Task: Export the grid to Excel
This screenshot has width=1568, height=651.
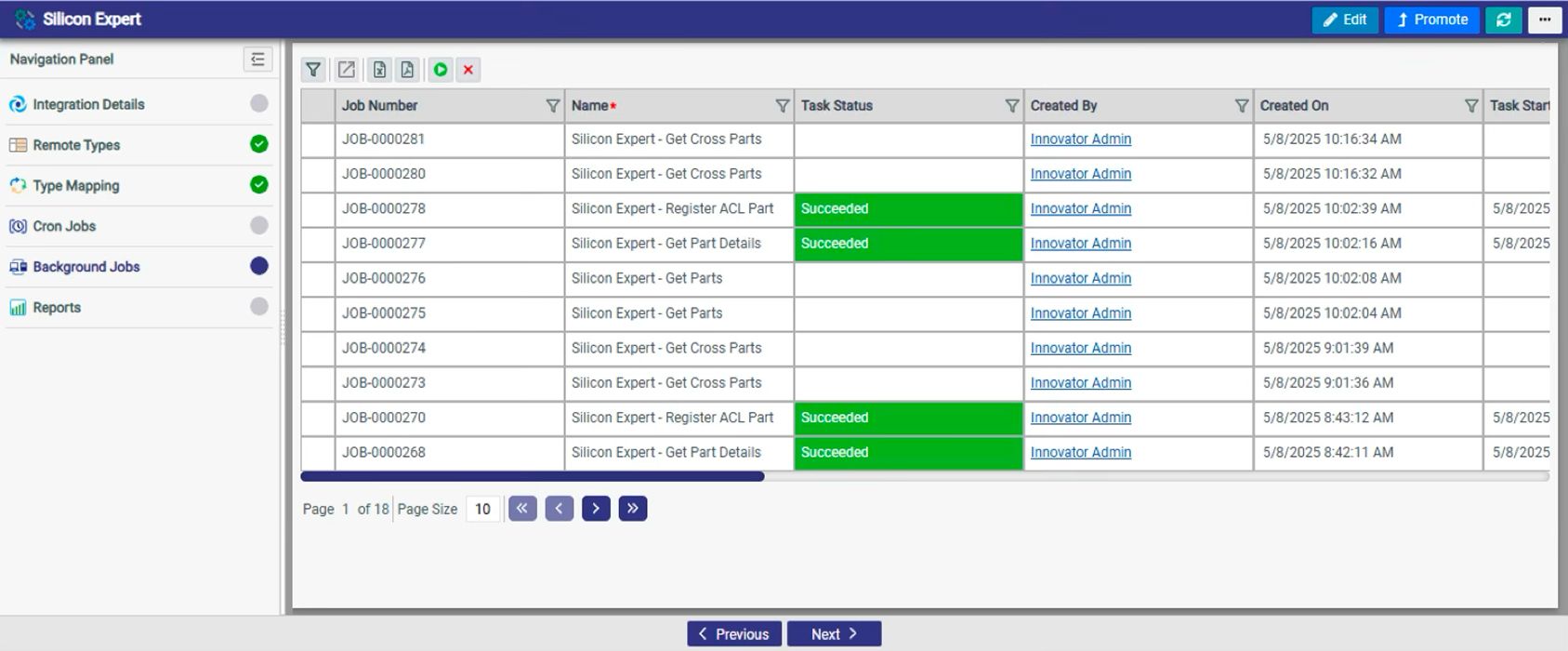Action: [x=379, y=70]
